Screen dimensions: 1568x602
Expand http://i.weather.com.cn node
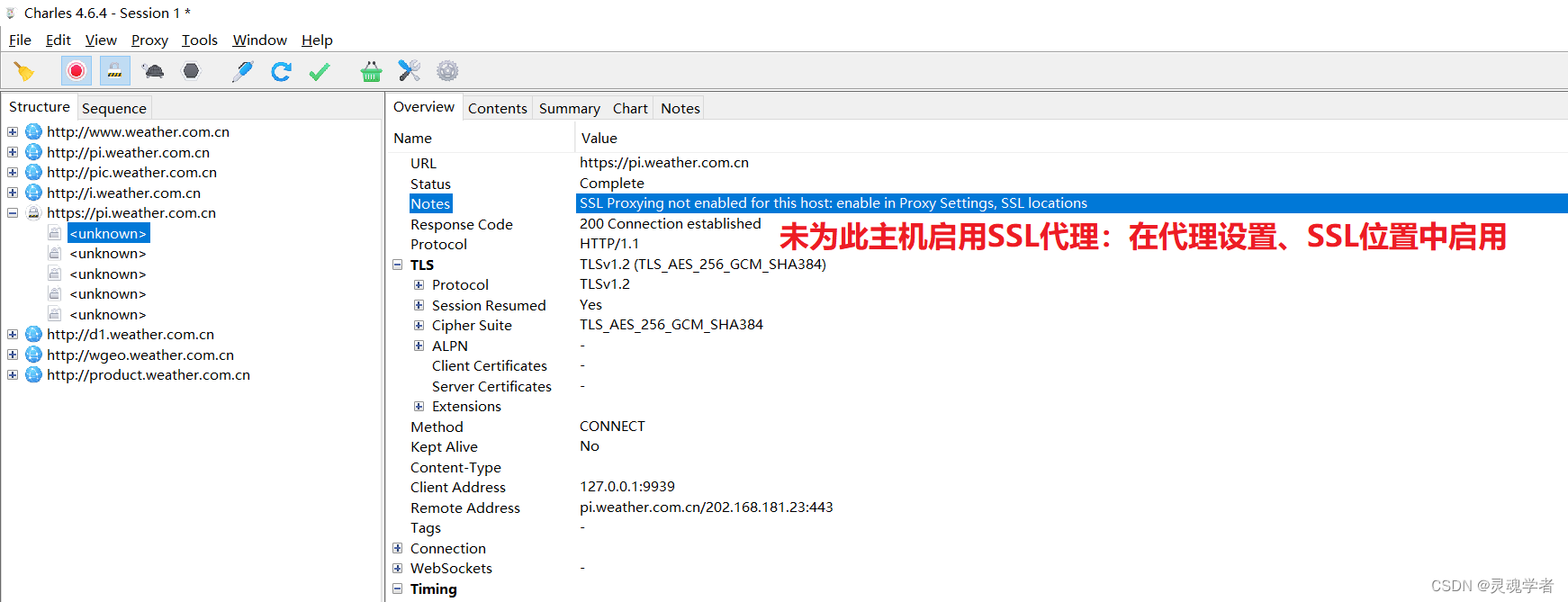click(x=13, y=193)
